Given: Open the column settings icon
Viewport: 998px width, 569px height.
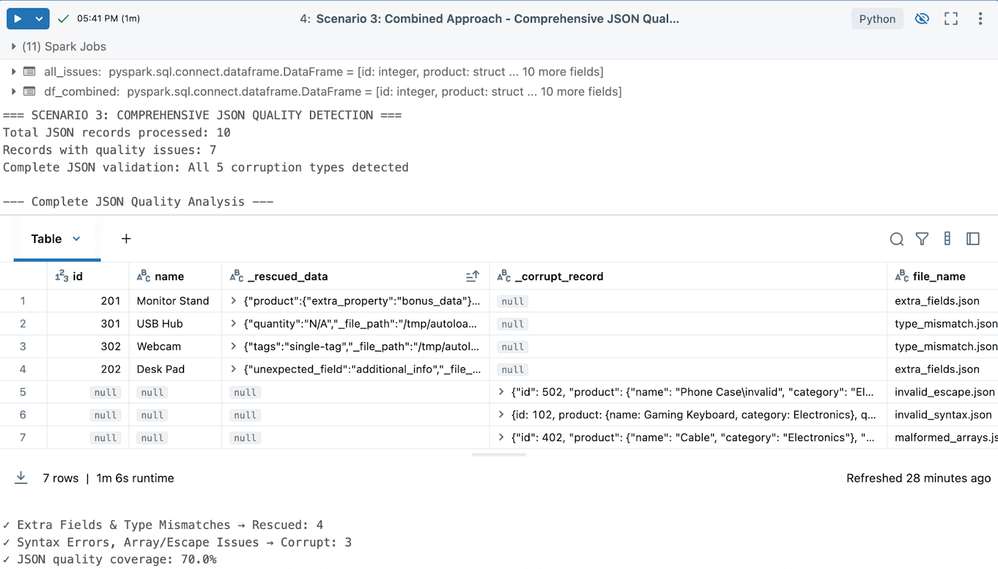Looking at the screenshot, I should click(x=947, y=239).
